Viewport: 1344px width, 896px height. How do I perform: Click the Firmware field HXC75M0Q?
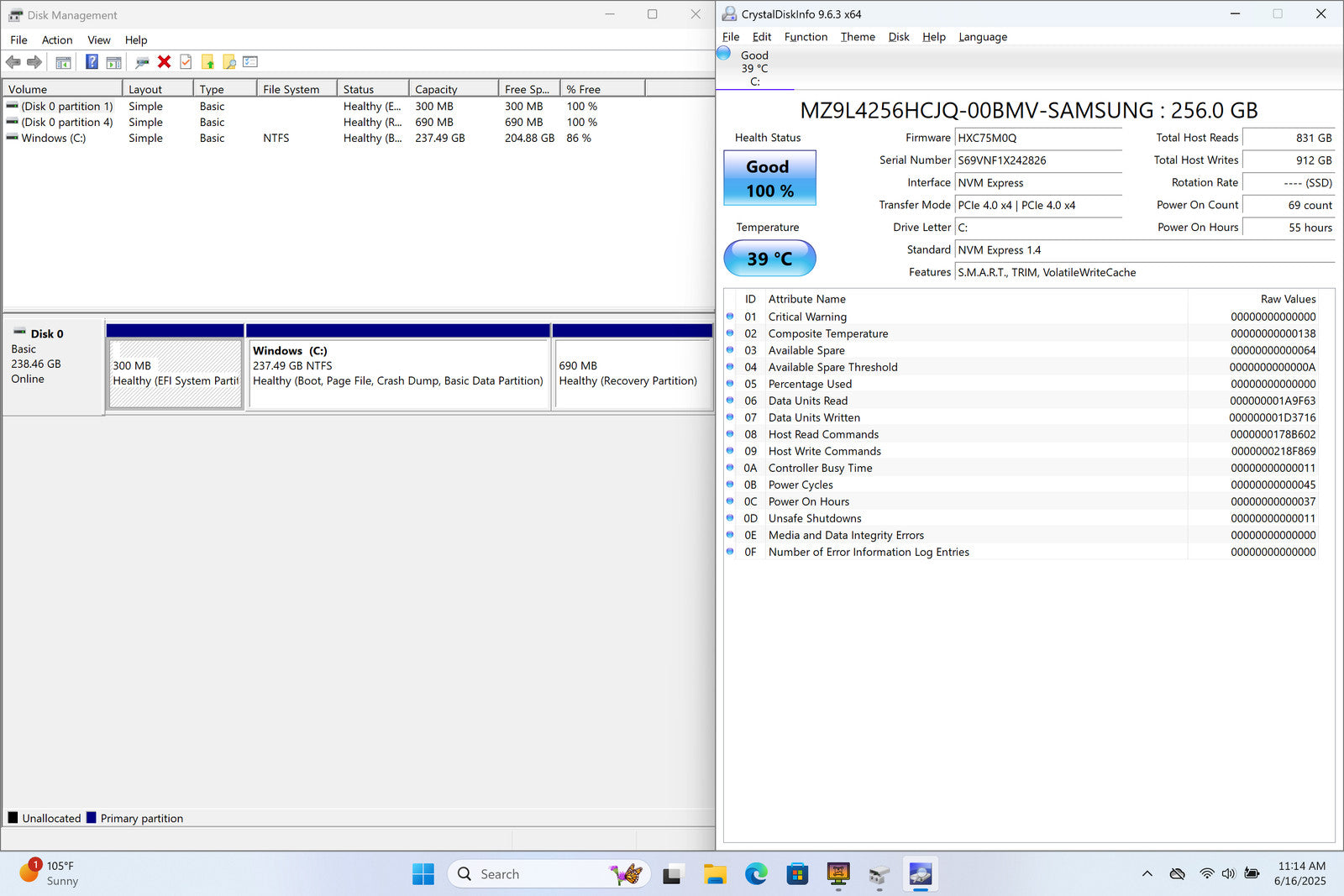(1038, 138)
